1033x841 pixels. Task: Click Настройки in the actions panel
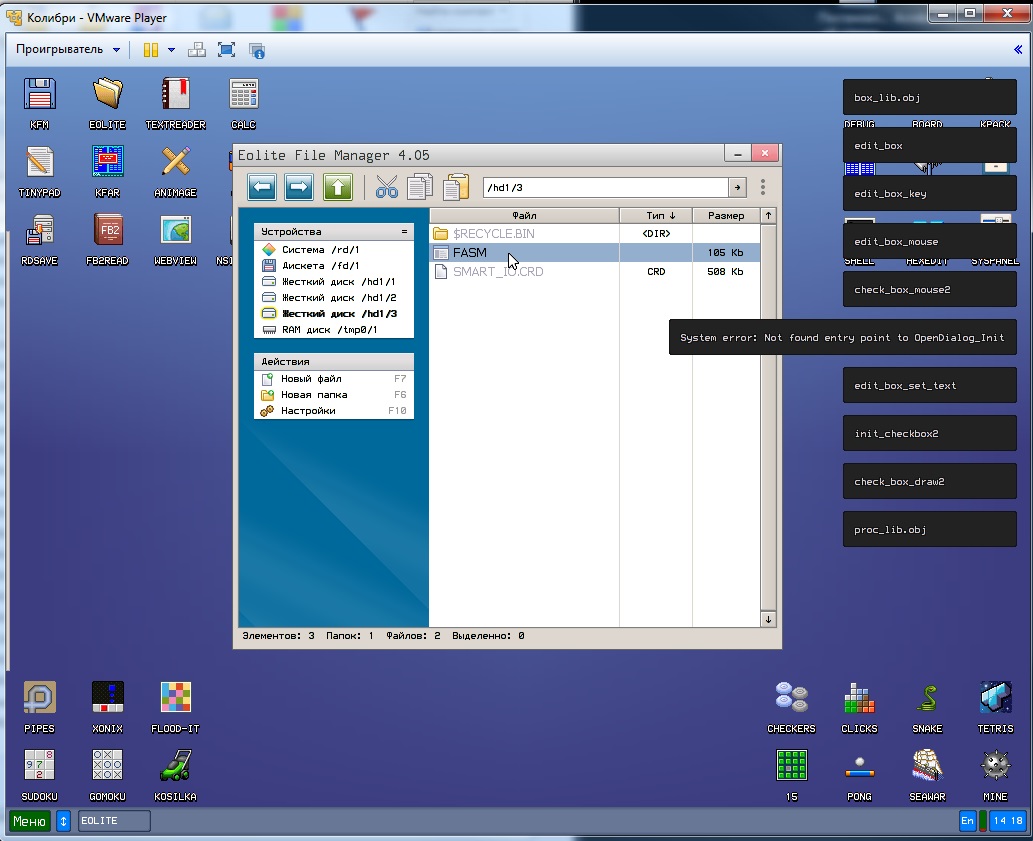click(308, 411)
